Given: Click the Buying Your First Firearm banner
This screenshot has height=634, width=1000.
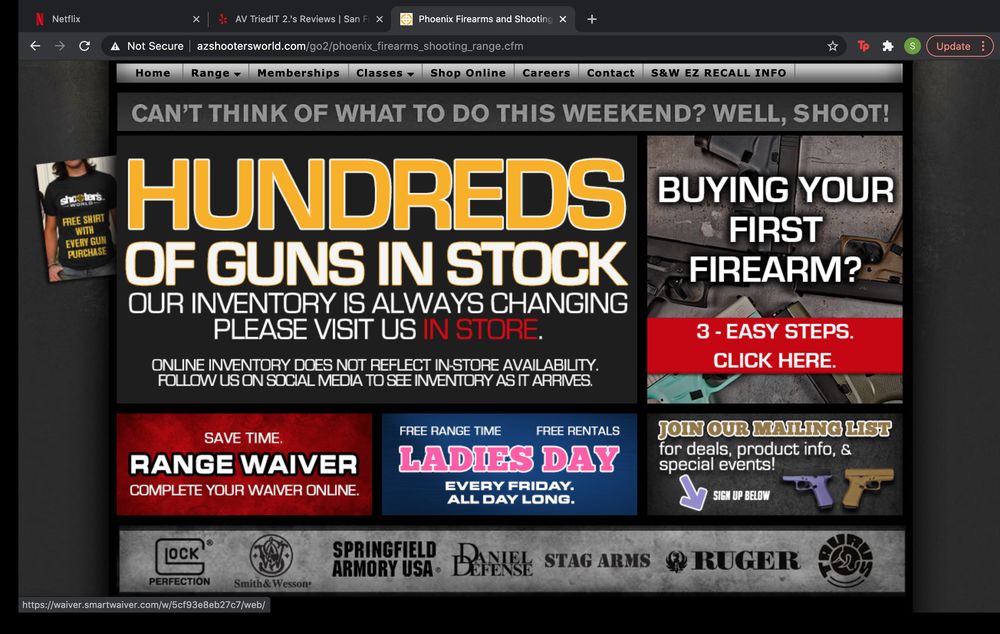Looking at the screenshot, I should 774,269.
